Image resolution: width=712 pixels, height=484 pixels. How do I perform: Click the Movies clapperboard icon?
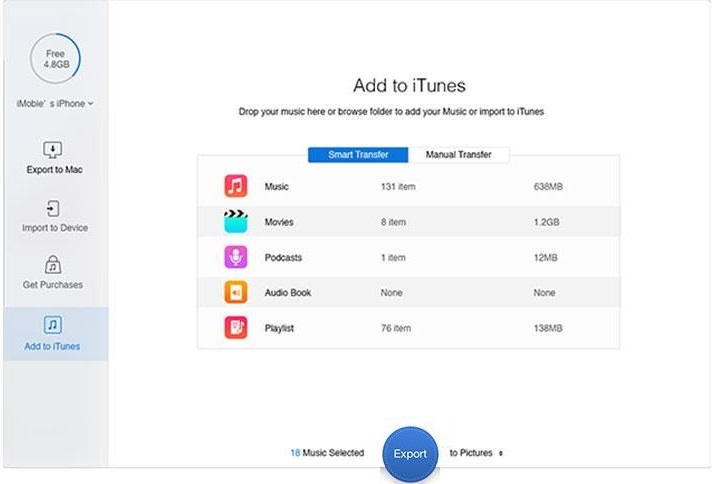[236, 222]
